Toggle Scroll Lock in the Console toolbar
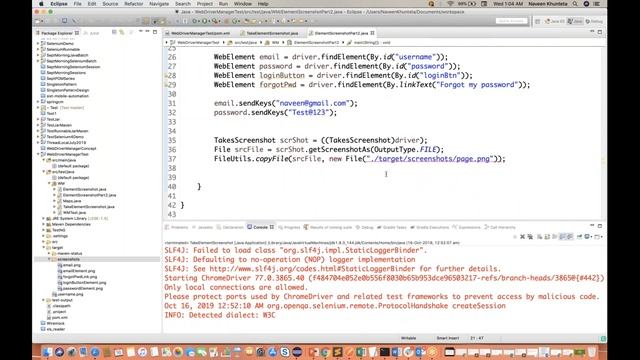The width and height of the screenshot is (640, 360). pos(547,237)
